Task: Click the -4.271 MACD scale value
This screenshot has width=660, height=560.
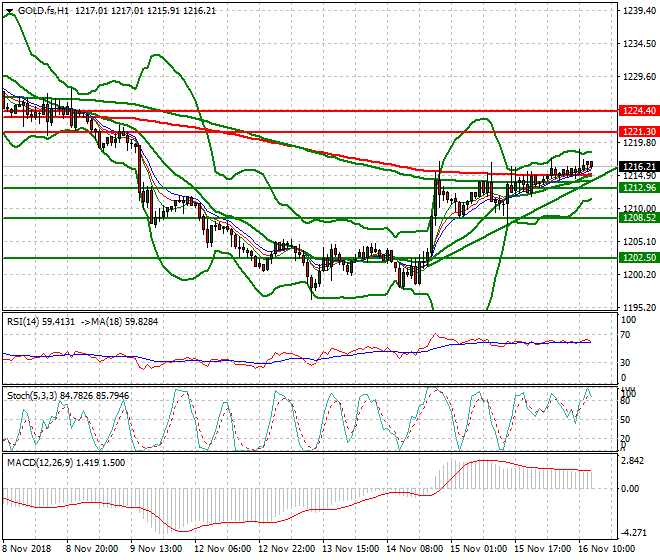Action: coord(634,532)
